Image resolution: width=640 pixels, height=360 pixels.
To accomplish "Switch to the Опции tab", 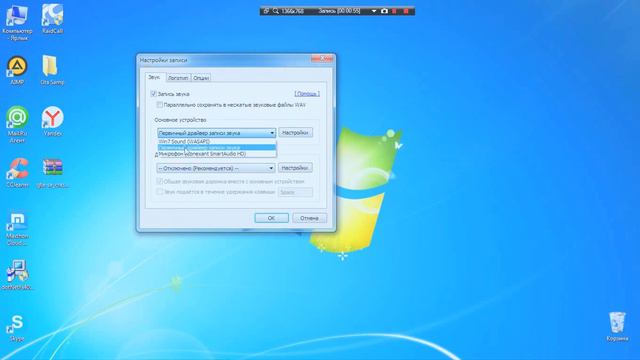I will (201, 78).
